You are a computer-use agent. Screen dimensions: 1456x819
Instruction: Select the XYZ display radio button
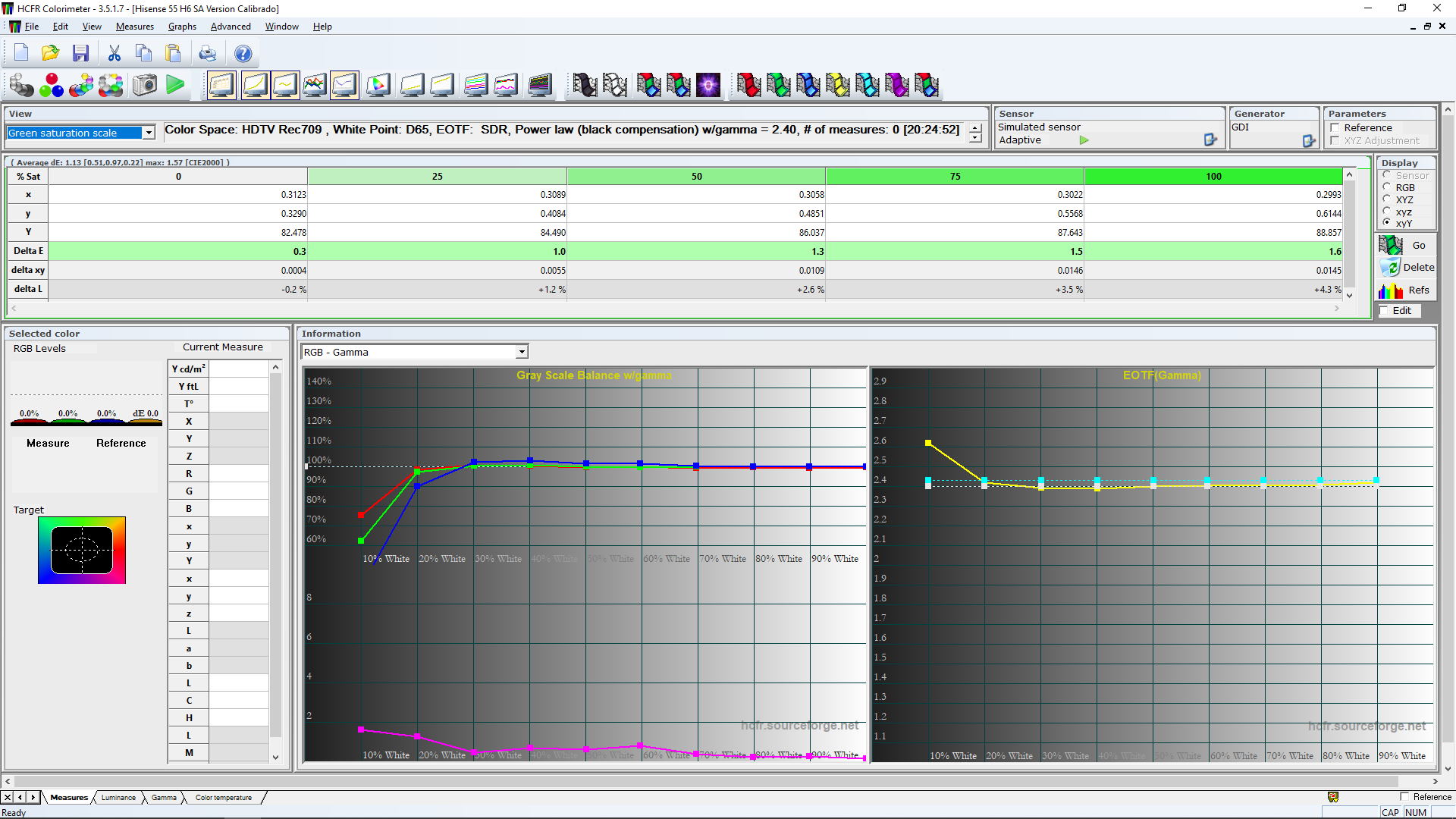tap(1387, 199)
